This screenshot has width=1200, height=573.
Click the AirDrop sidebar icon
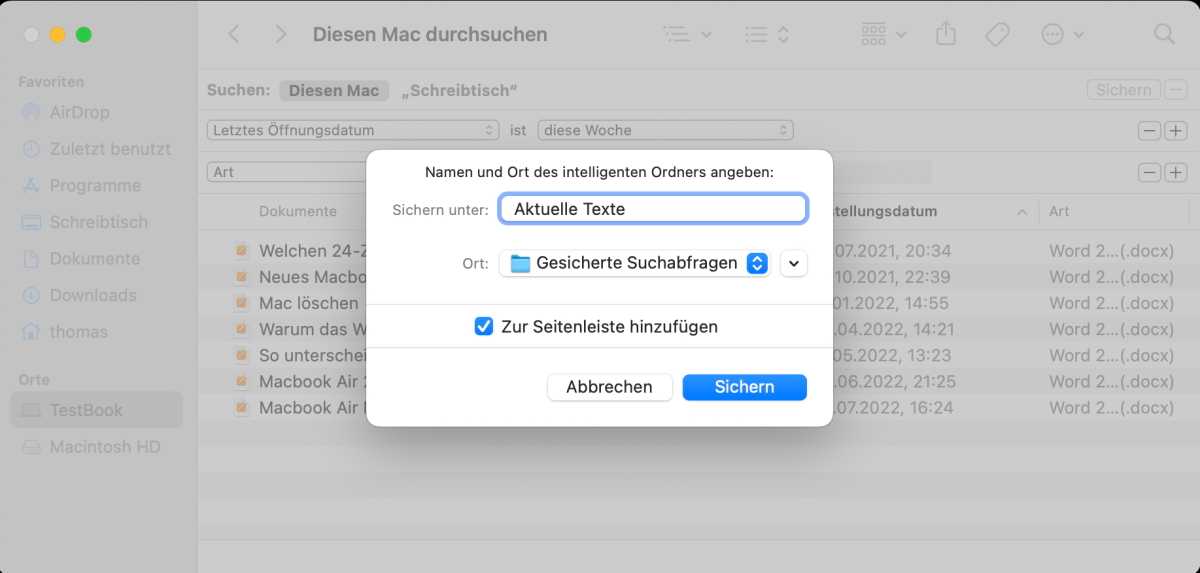coord(32,112)
